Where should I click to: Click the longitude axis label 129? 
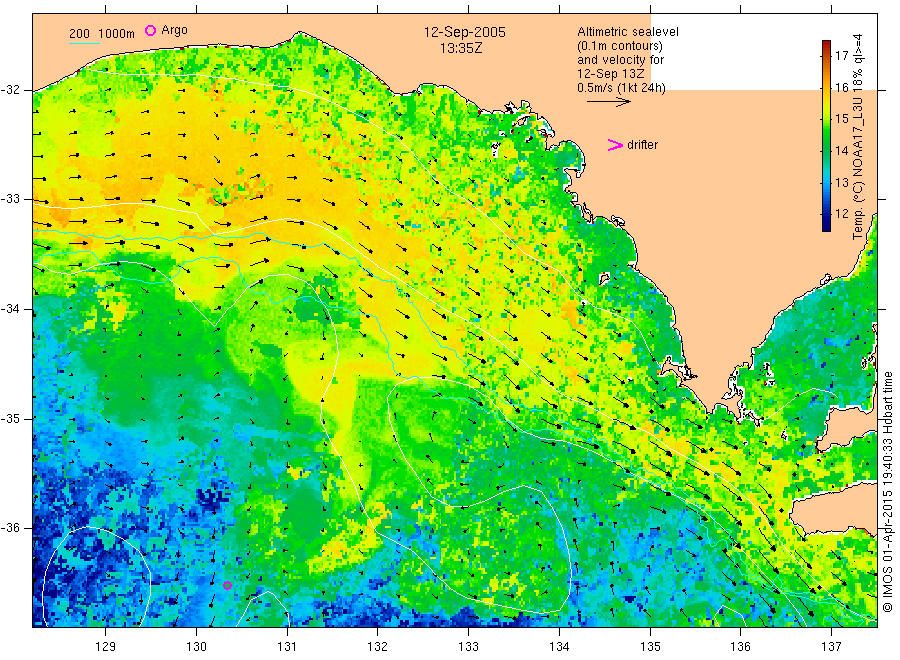coord(106,647)
